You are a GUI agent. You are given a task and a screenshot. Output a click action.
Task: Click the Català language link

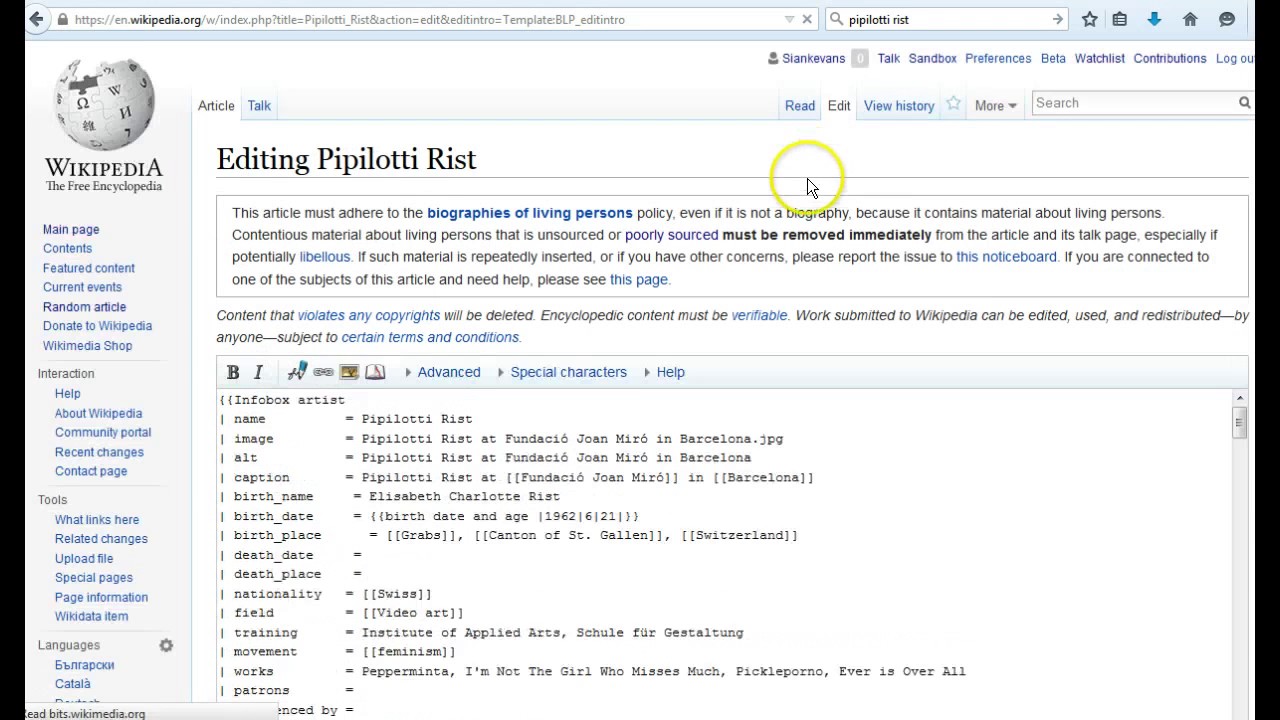pos(73,684)
